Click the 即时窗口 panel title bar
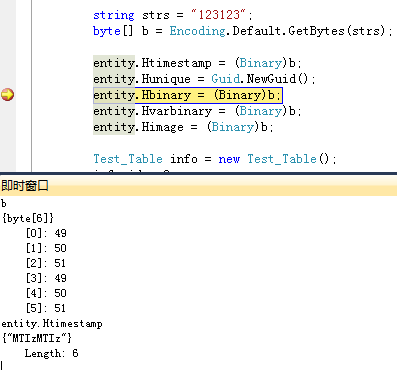The image size is (397, 370). (x=198, y=185)
